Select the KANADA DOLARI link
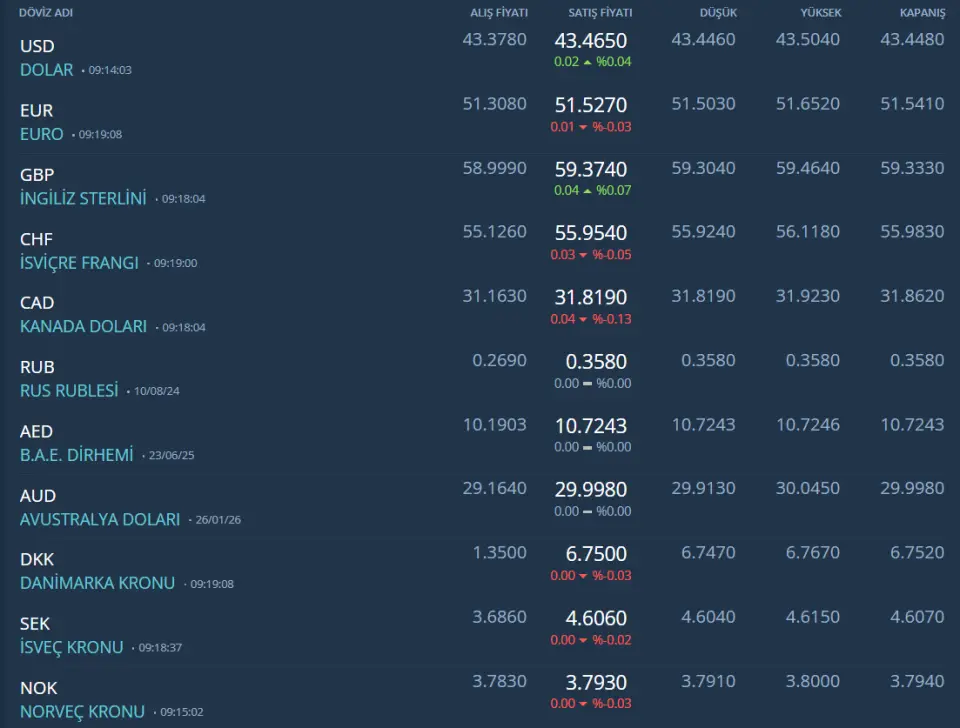 pos(83,327)
